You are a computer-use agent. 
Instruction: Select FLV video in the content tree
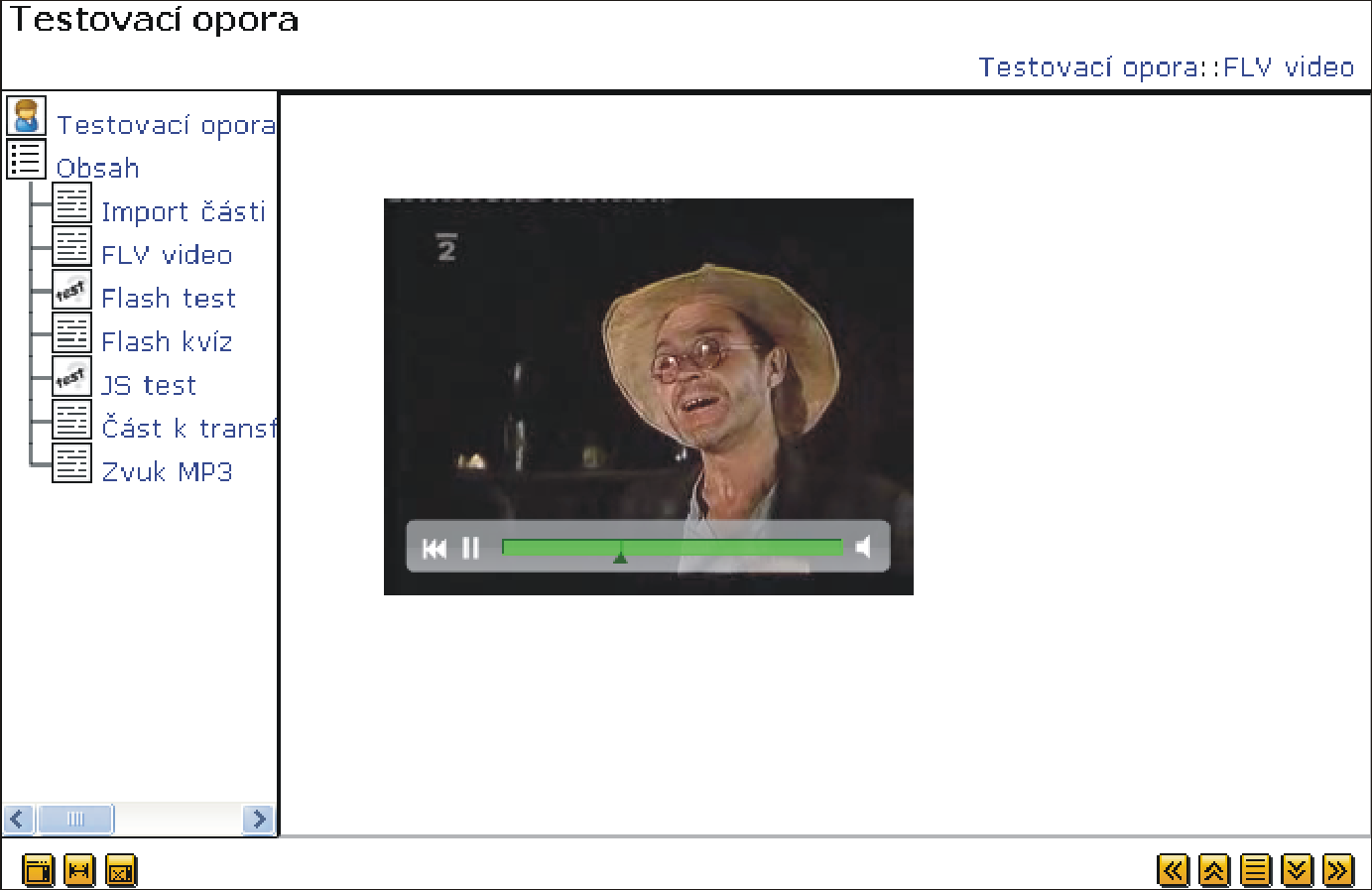(x=167, y=255)
